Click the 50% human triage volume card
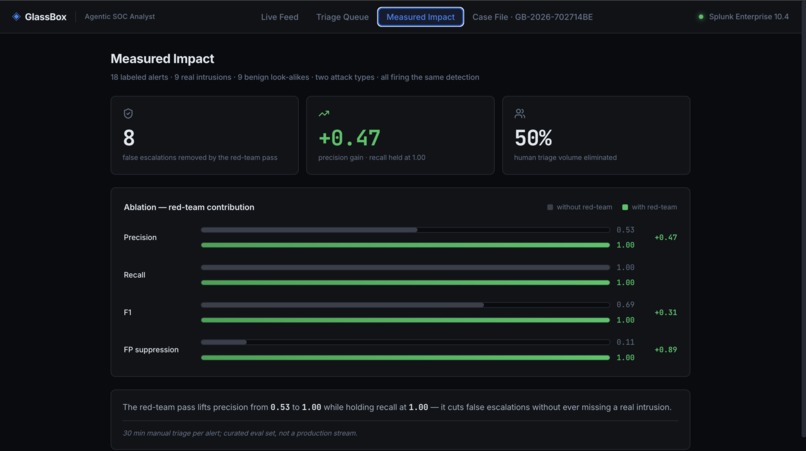This screenshot has height=451, width=806. click(x=596, y=135)
